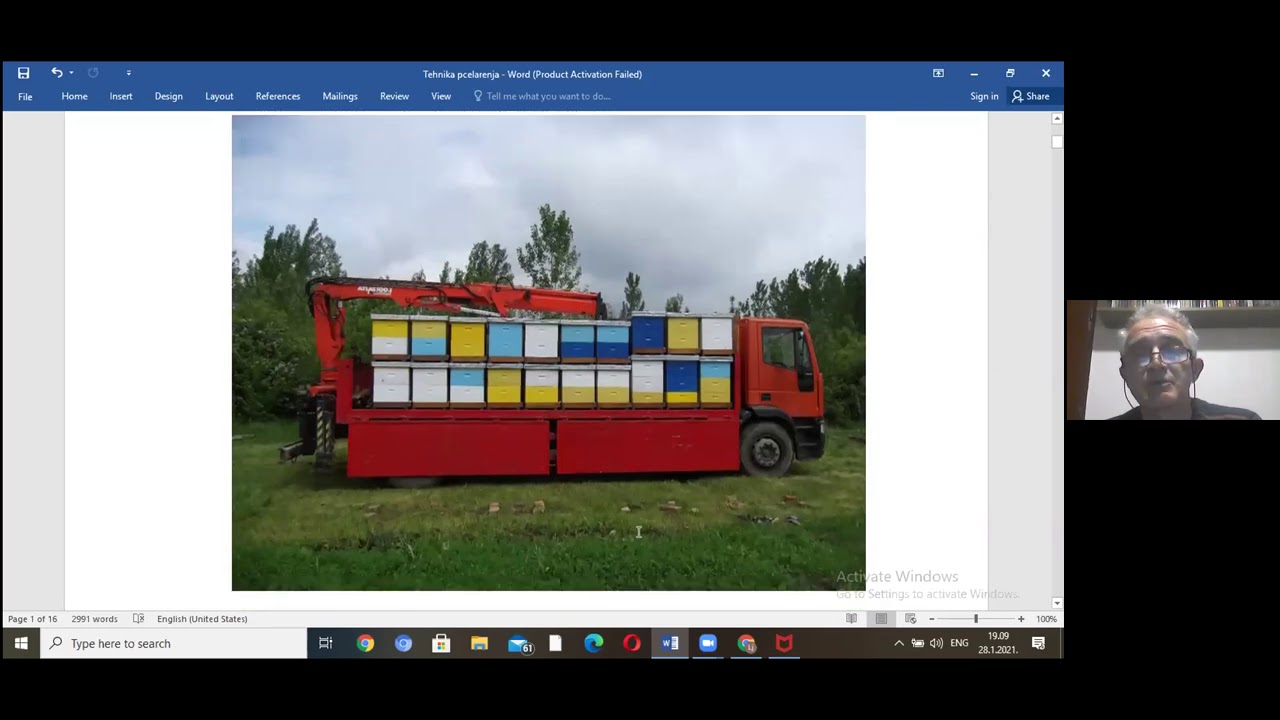Viewport: 1280px width, 720px height.
Task: Click zoom in plus button
Action: 1021,619
